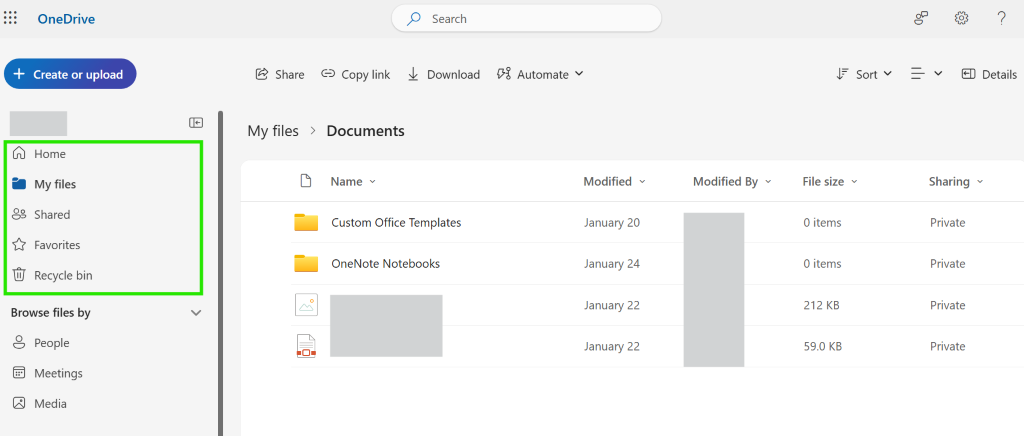Viewport: 1024px width, 436px height.
Task: Go to Favorites star item
Action: 56,245
